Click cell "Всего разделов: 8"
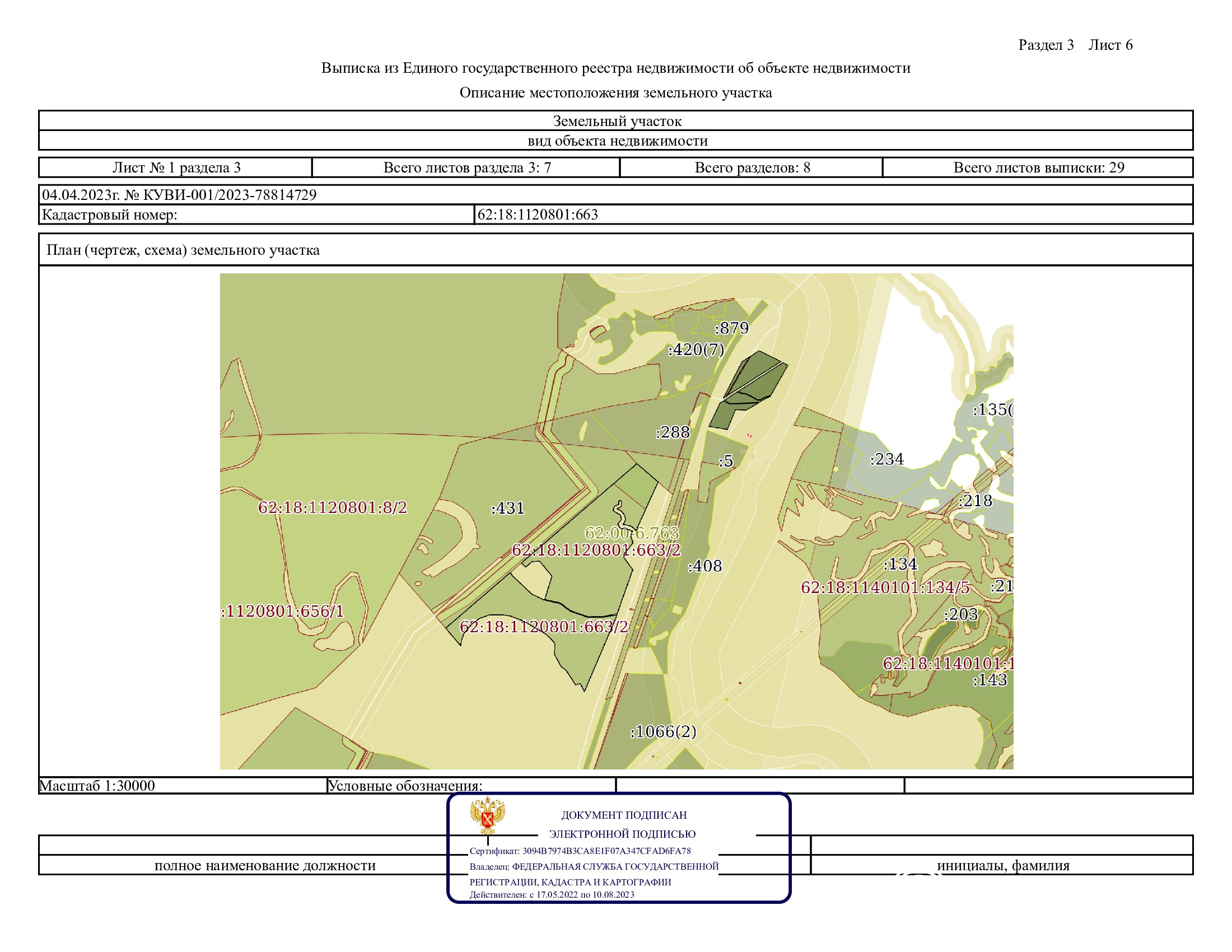Screen dimensions: 1232x952 point(752,167)
